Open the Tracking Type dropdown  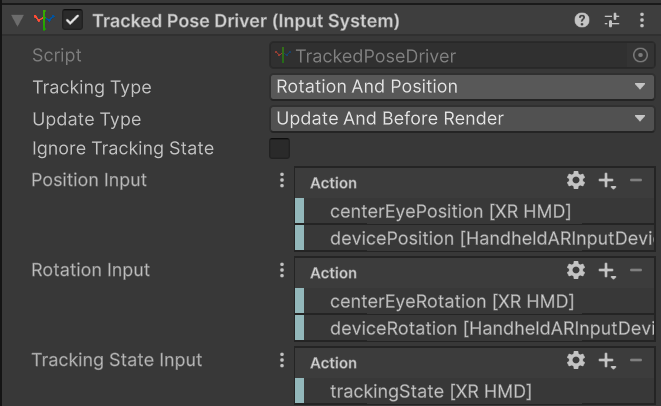click(x=462, y=87)
